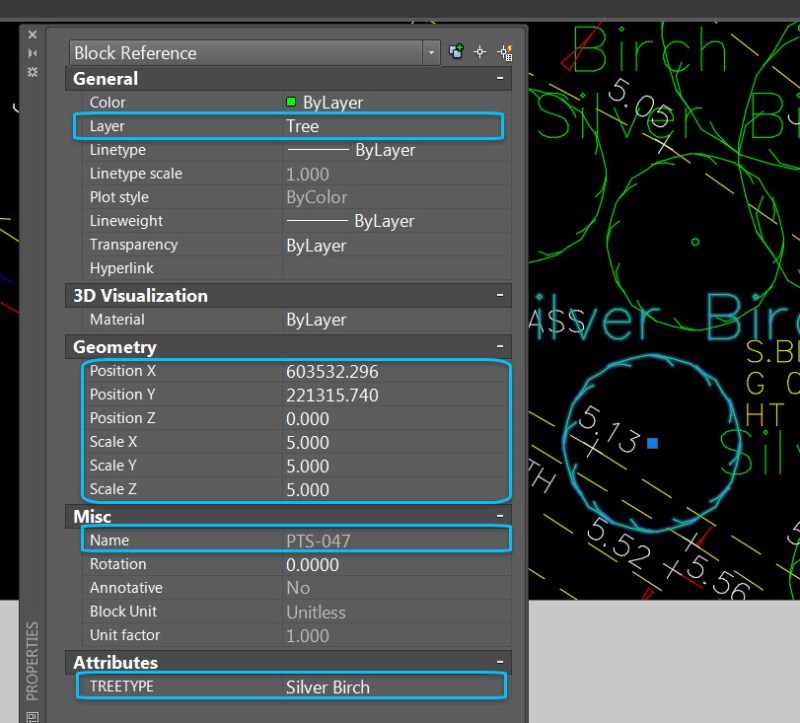Open the Block Reference selection dropdown
This screenshot has width=800, height=723.
click(x=430, y=52)
